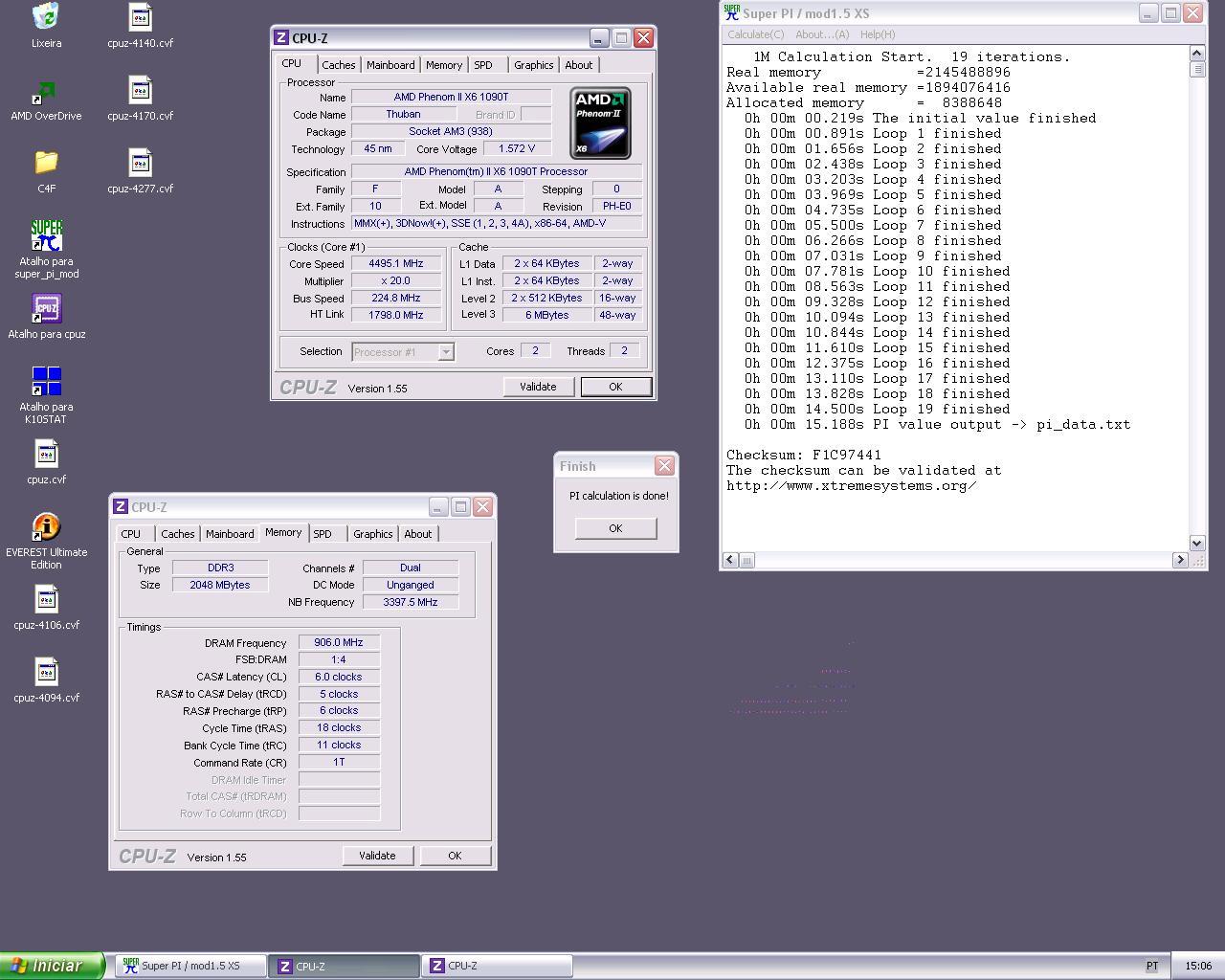
Task: Select the cpuz-4140.cvf file icon
Action: (140, 17)
